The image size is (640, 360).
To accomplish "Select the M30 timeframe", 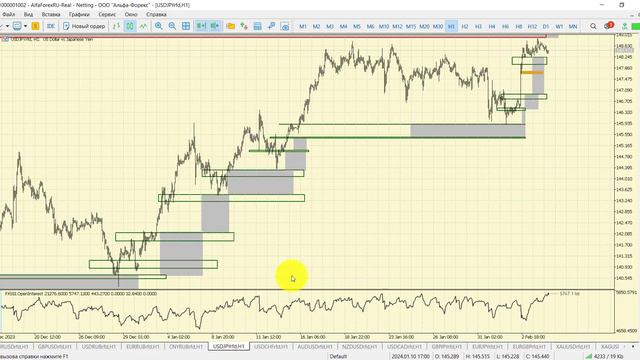I will (x=438, y=26).
